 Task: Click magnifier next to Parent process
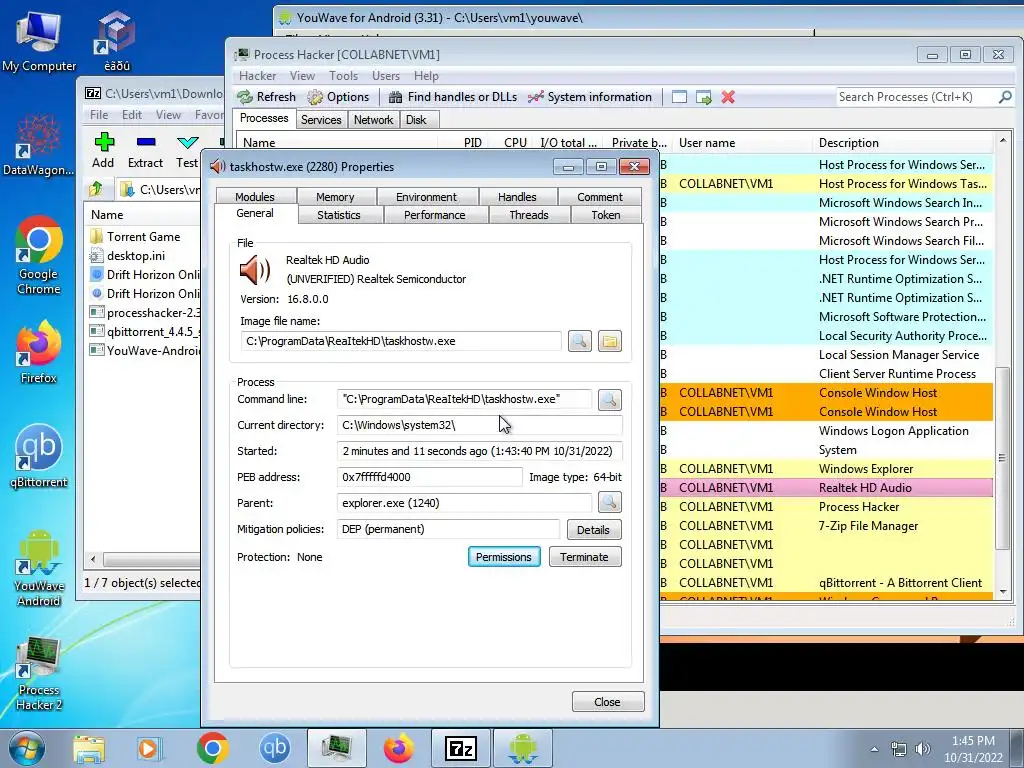609,502
